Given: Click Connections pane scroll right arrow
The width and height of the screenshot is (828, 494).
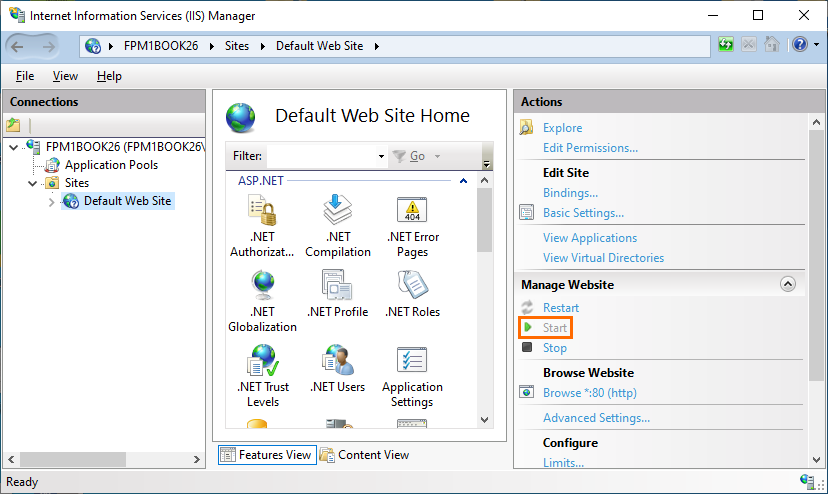Looking at the screenshot, I should point(196,459).
